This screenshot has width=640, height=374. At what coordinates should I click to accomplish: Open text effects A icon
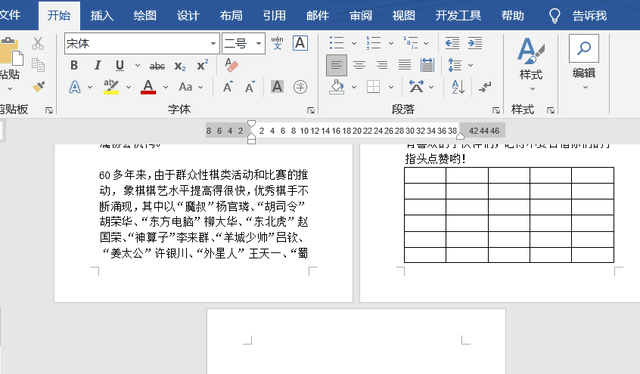pyautogui.click(x=75, y=87)
